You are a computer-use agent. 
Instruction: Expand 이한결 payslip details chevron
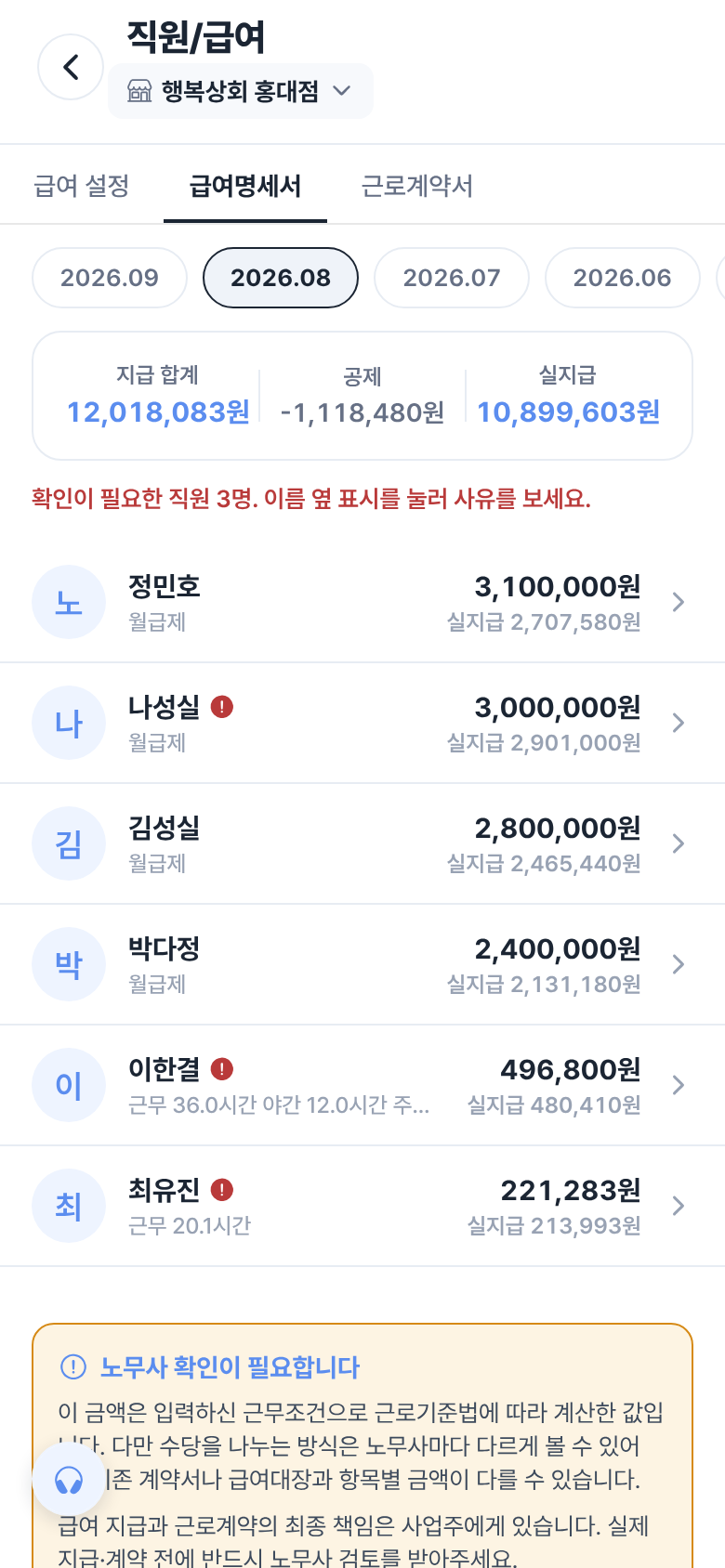pyautogui.click(x=679, y=1085)
